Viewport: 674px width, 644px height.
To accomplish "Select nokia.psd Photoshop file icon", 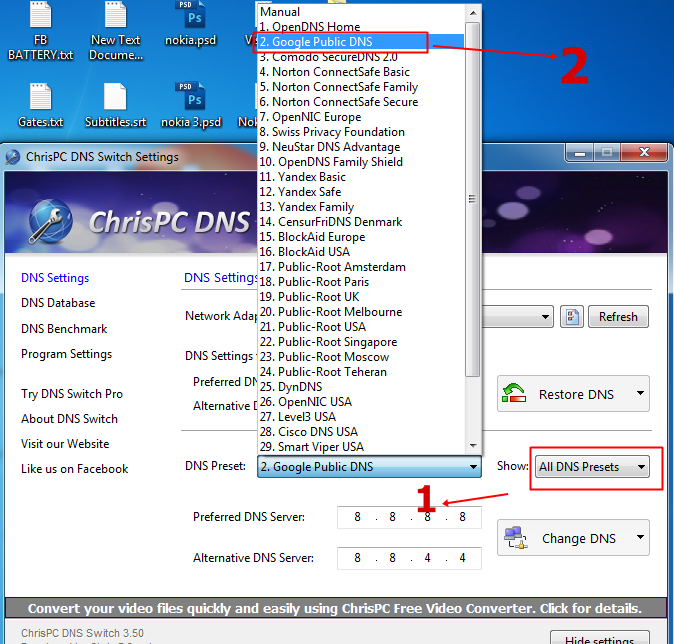I will [x=190, y=24].
